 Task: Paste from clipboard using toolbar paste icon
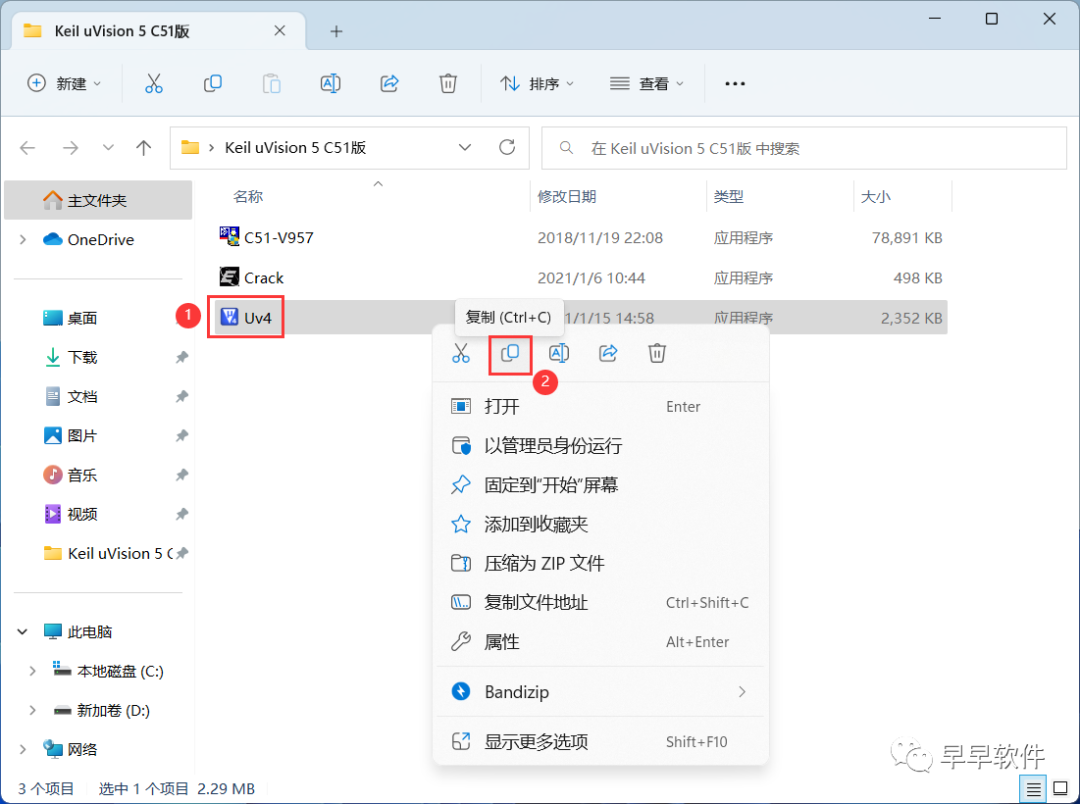(271, 84)
